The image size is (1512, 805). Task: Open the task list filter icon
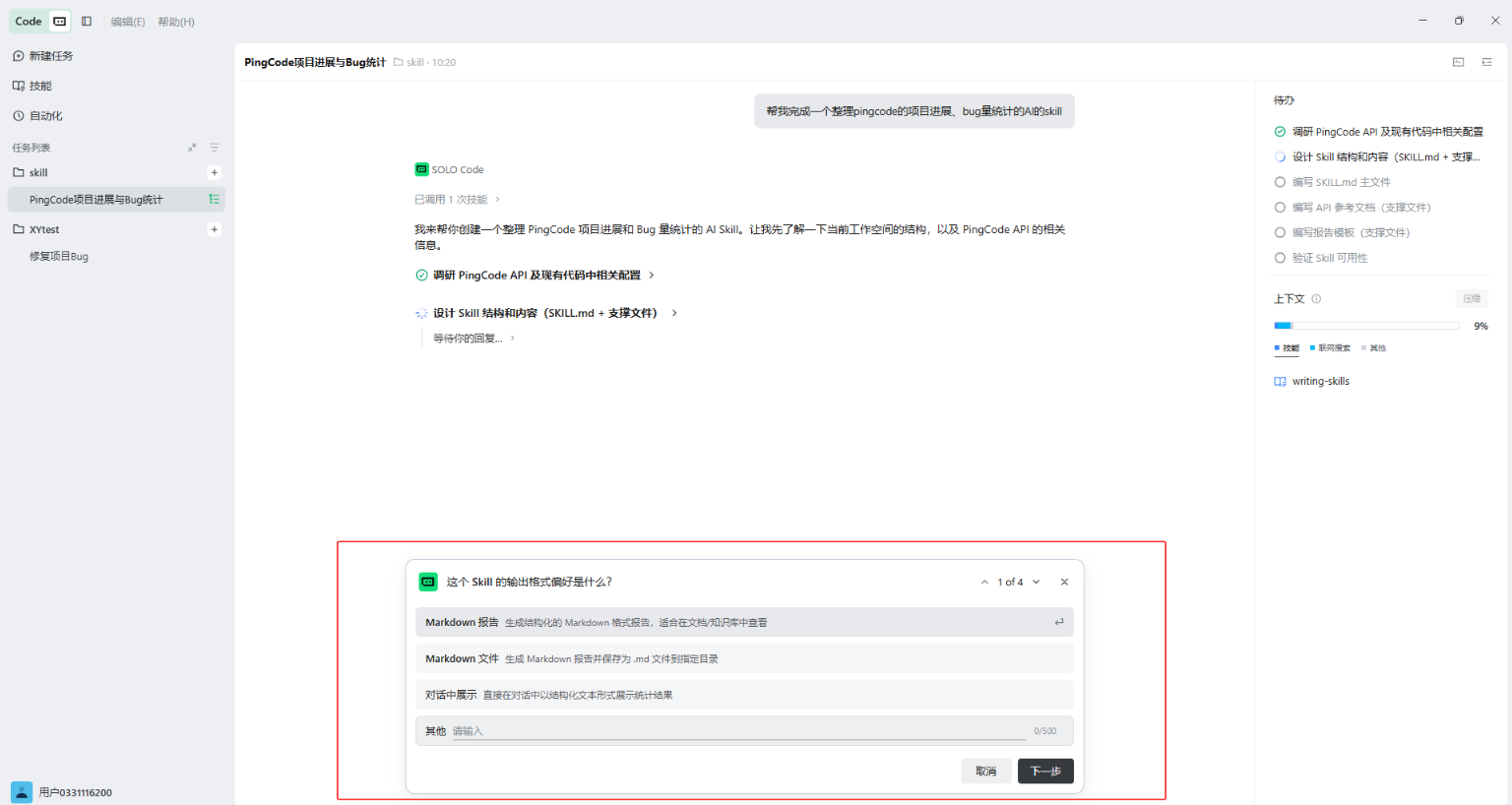[214, 148]
